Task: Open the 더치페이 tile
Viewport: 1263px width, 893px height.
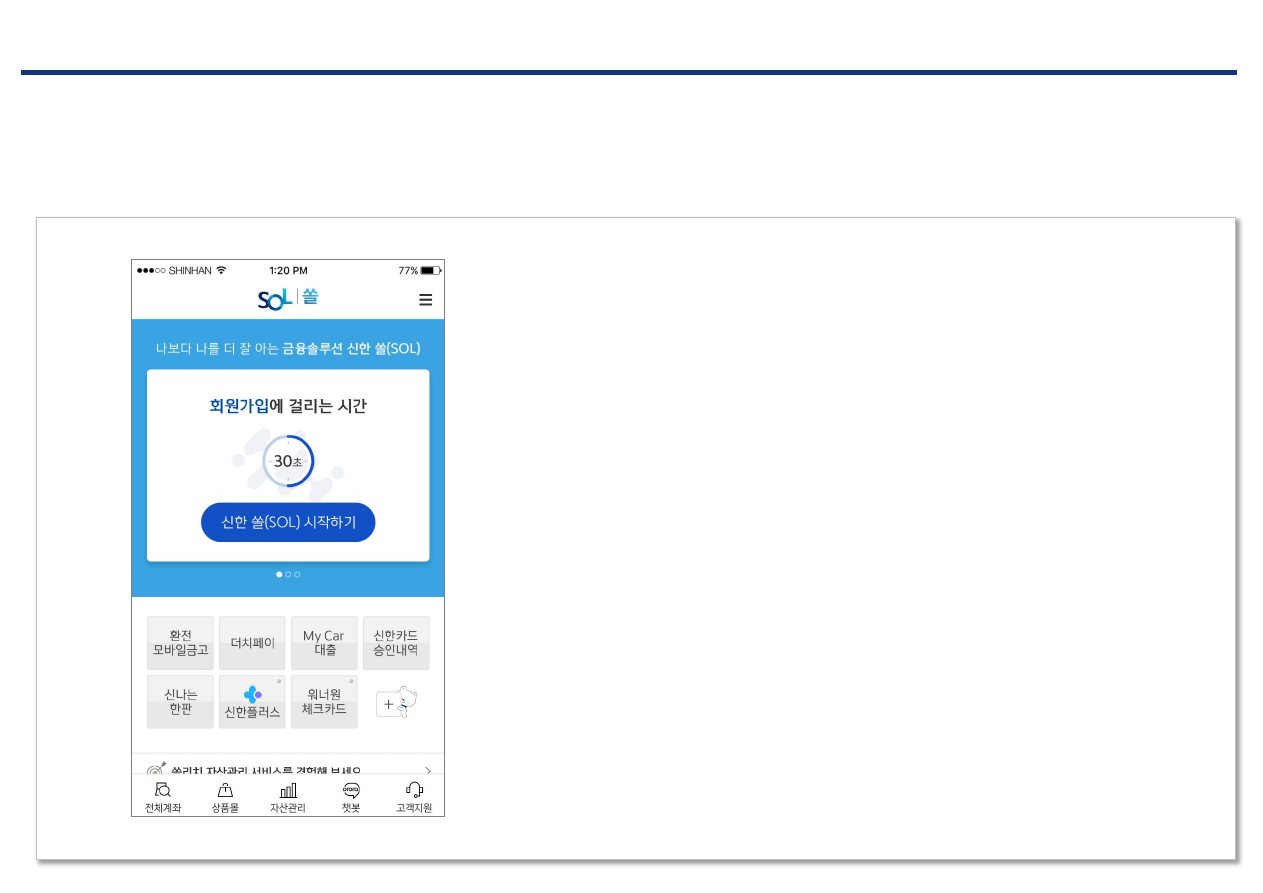Action: [x=252, y=643]
